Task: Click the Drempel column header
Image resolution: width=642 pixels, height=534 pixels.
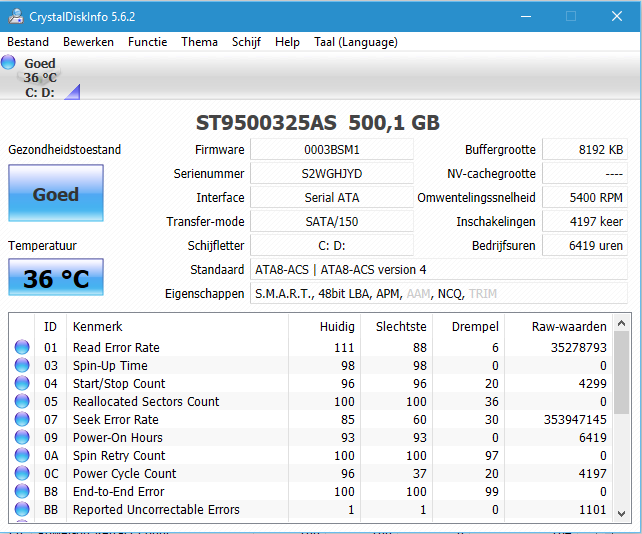Action: (x=468, y=326)
